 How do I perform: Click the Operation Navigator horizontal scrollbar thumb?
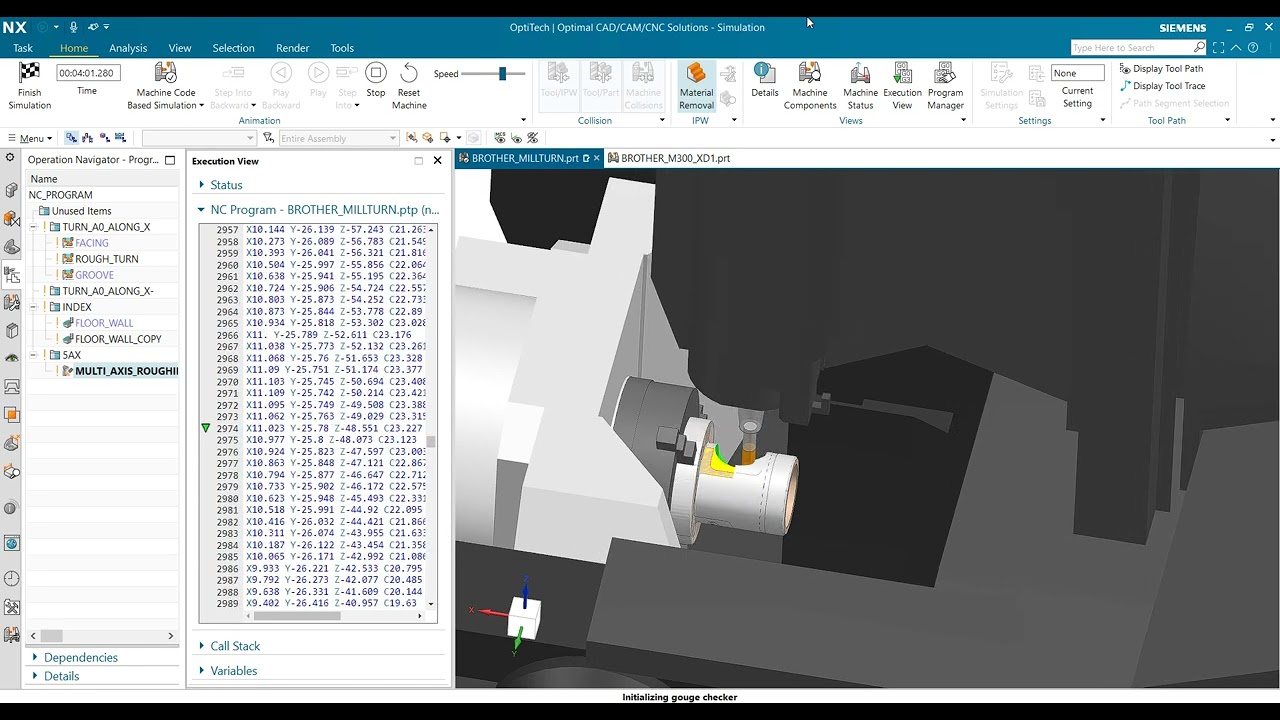(51, 635)
